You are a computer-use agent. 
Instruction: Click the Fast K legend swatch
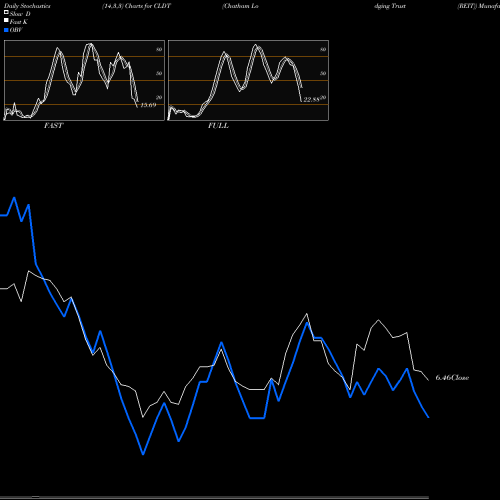pyautogui.click(x=6, y=20)
